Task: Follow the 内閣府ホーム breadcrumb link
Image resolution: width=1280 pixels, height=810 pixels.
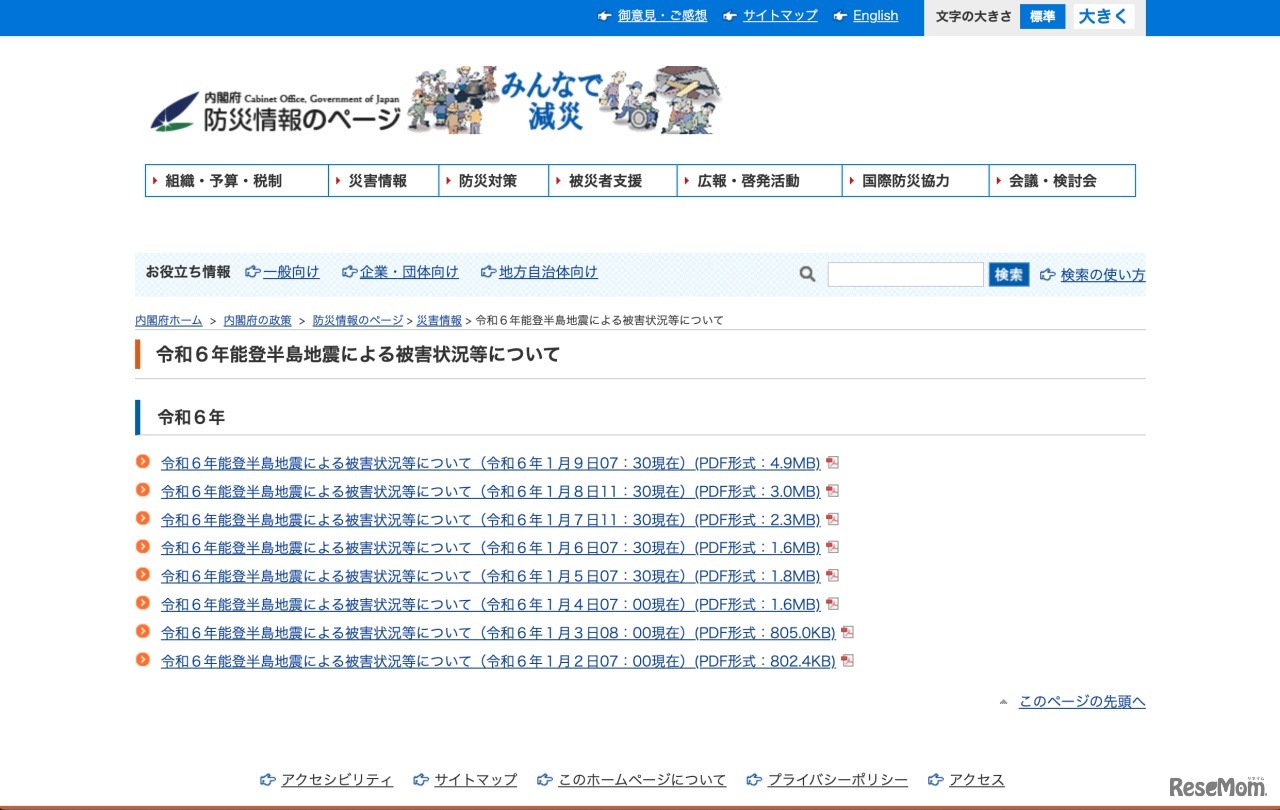Action: click(166, 320)
